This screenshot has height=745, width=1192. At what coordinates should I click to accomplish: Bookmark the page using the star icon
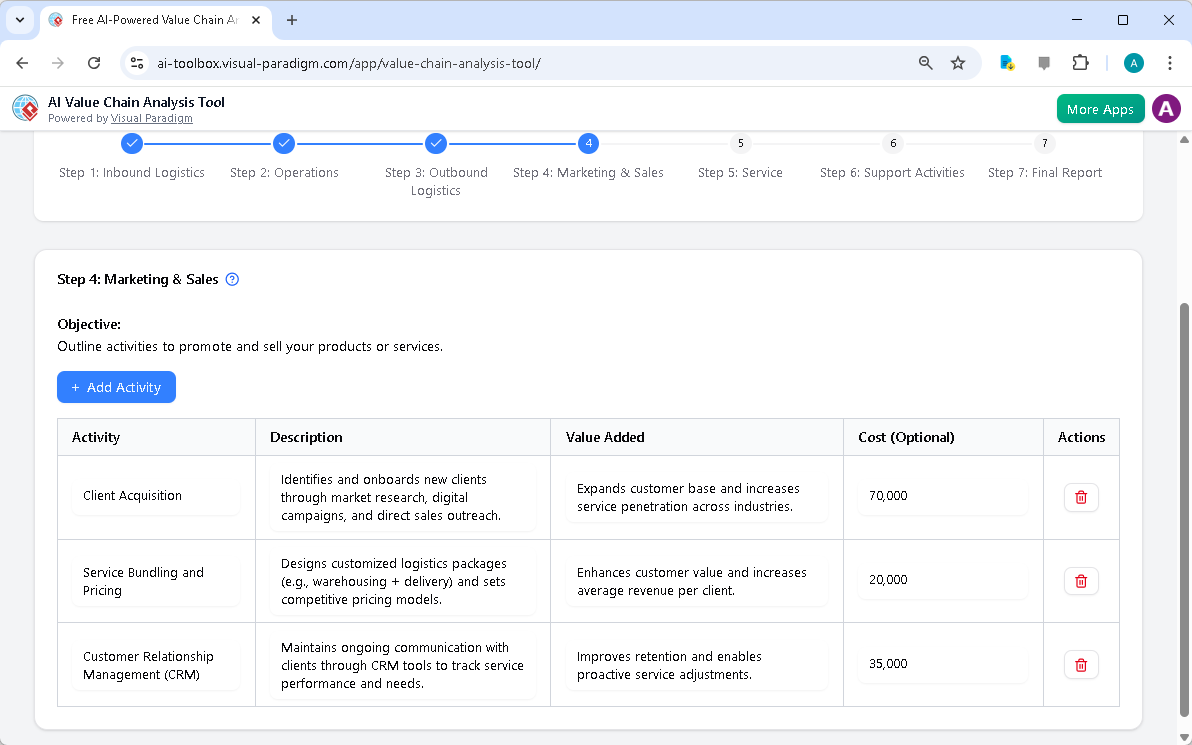[x=958, y=62]
